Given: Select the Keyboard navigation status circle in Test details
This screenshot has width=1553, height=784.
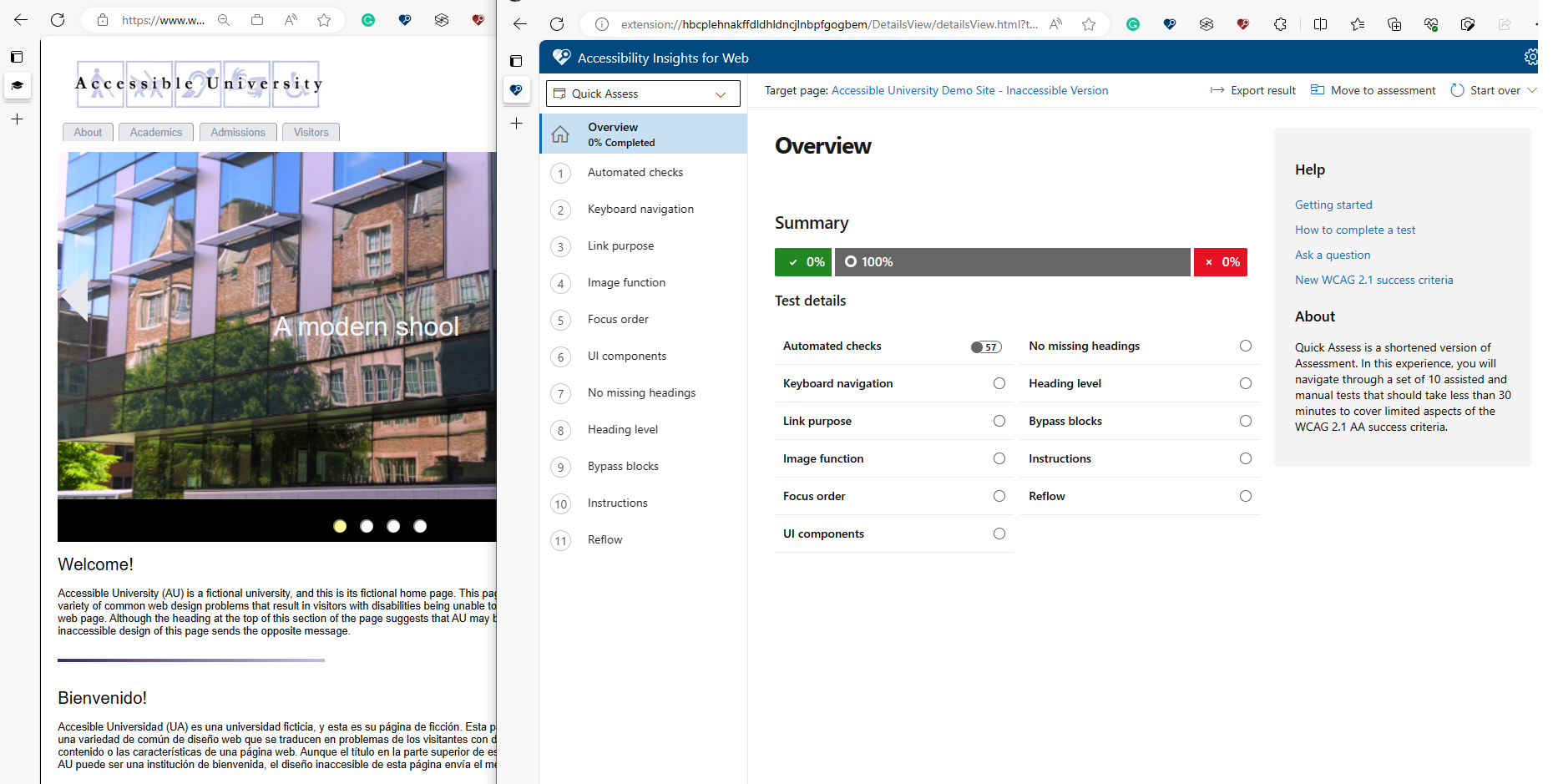Looking at the screenshot, I should (999, 383).
